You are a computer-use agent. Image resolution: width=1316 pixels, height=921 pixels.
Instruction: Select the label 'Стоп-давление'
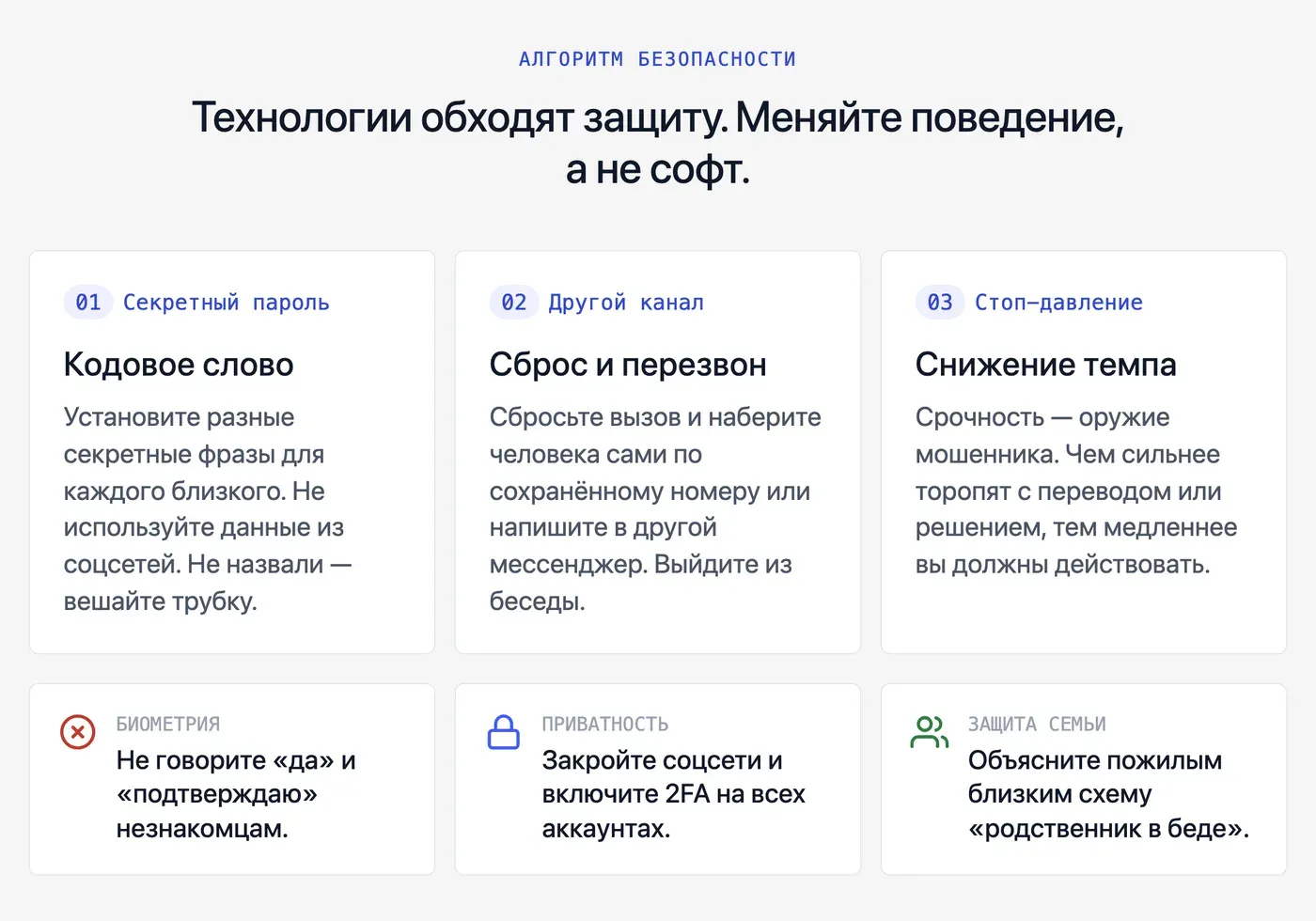click(x=1058, y=303)
